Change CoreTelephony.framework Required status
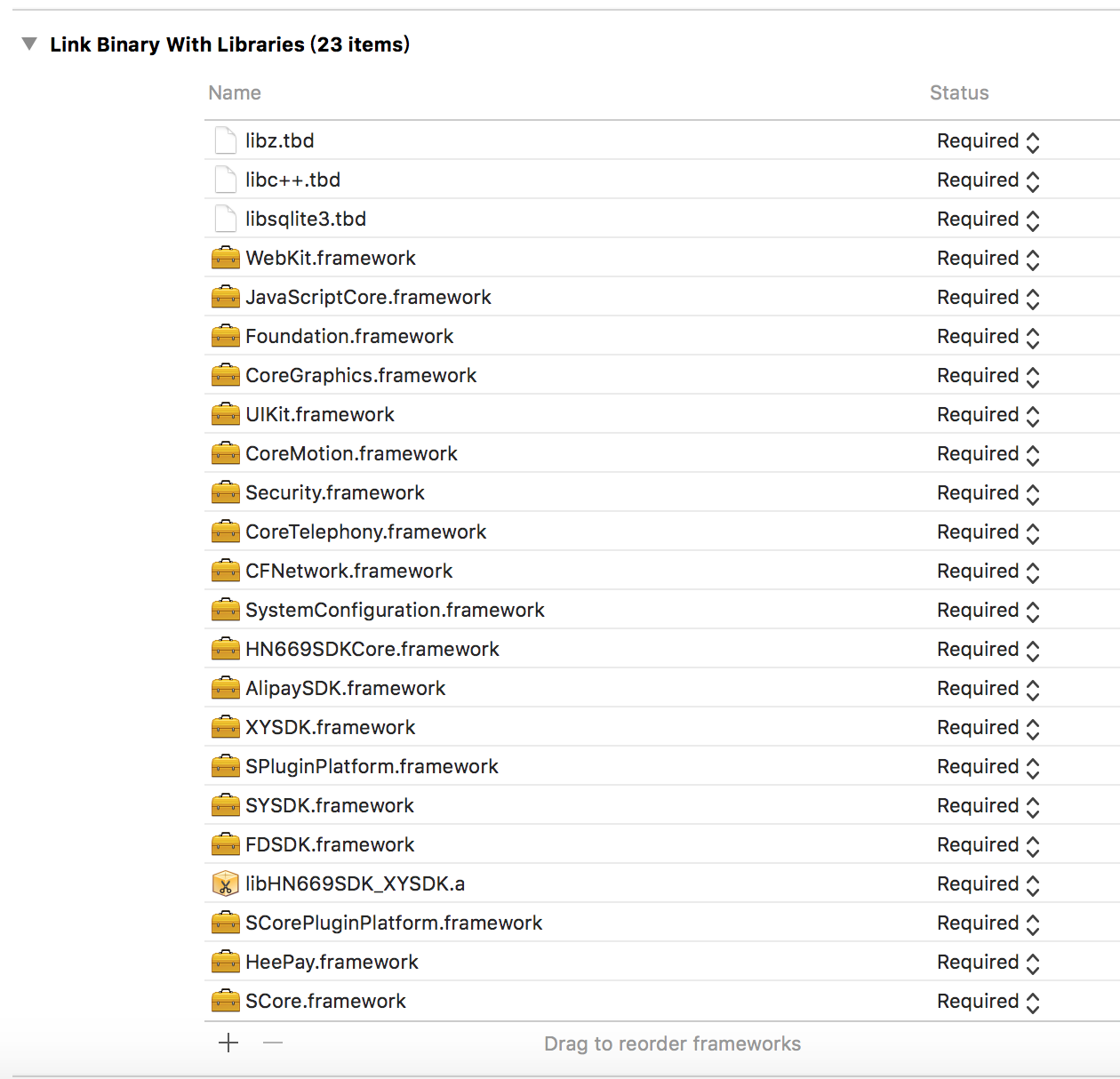The image size is (1120, 1079). pos(988,532)
